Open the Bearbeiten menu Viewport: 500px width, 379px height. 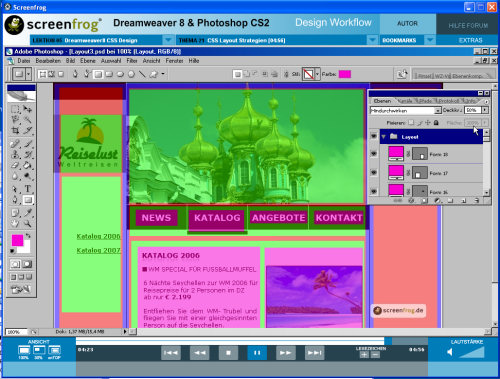pos(48,61)
